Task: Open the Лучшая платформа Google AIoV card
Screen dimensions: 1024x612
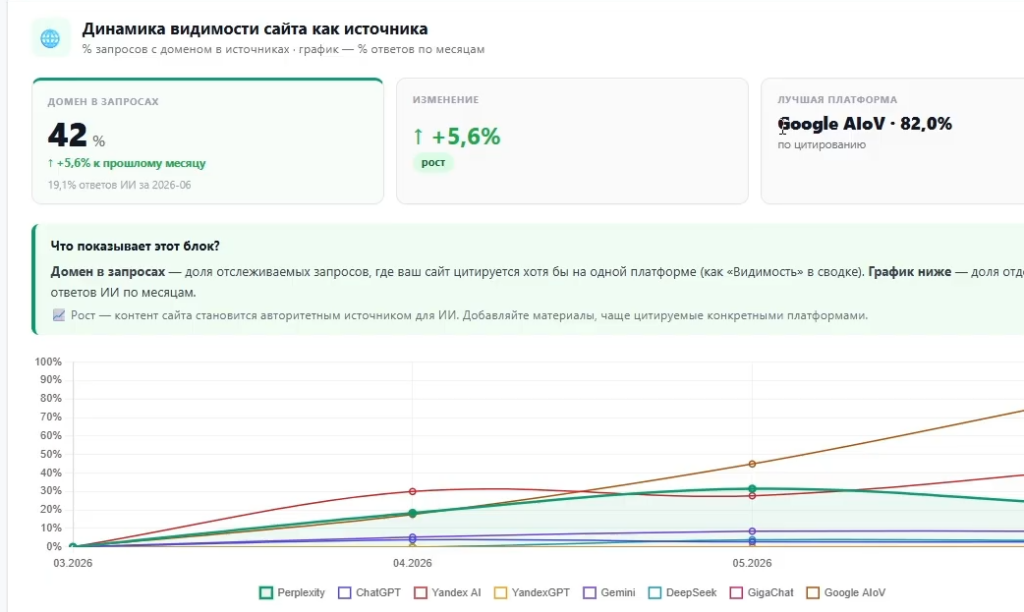Action: [x=892, y=141]
